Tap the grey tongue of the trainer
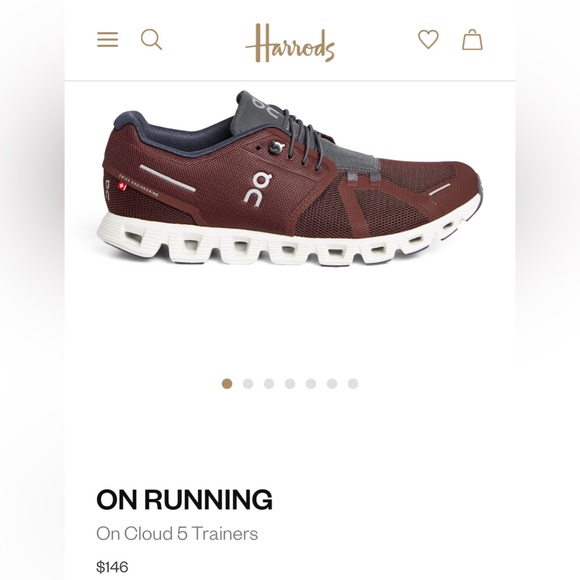The image size is (580, 580). pos(259,111)
